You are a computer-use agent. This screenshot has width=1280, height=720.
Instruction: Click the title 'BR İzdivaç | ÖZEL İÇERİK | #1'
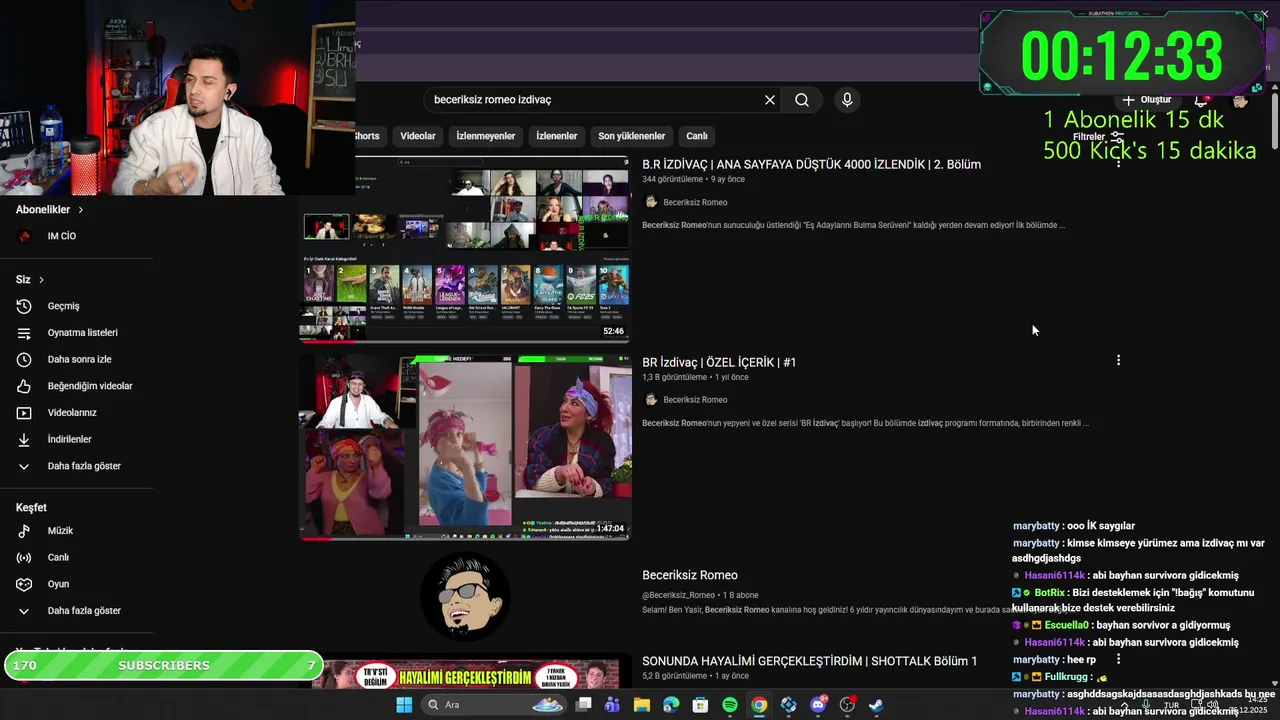[719, 362]
